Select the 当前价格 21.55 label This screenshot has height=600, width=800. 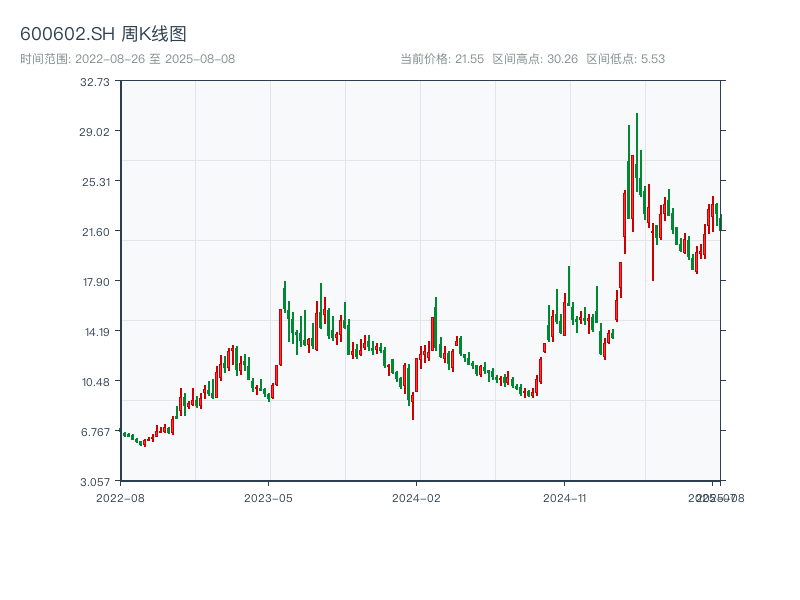click(441, 59)
